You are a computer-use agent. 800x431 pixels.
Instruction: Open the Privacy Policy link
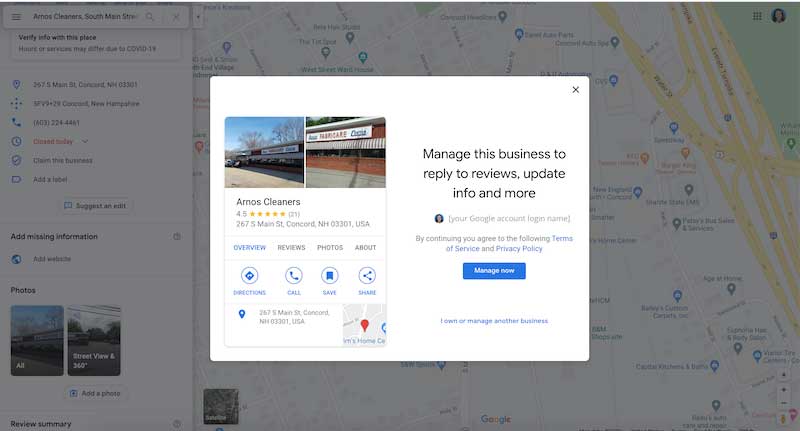tap(519, 248)
